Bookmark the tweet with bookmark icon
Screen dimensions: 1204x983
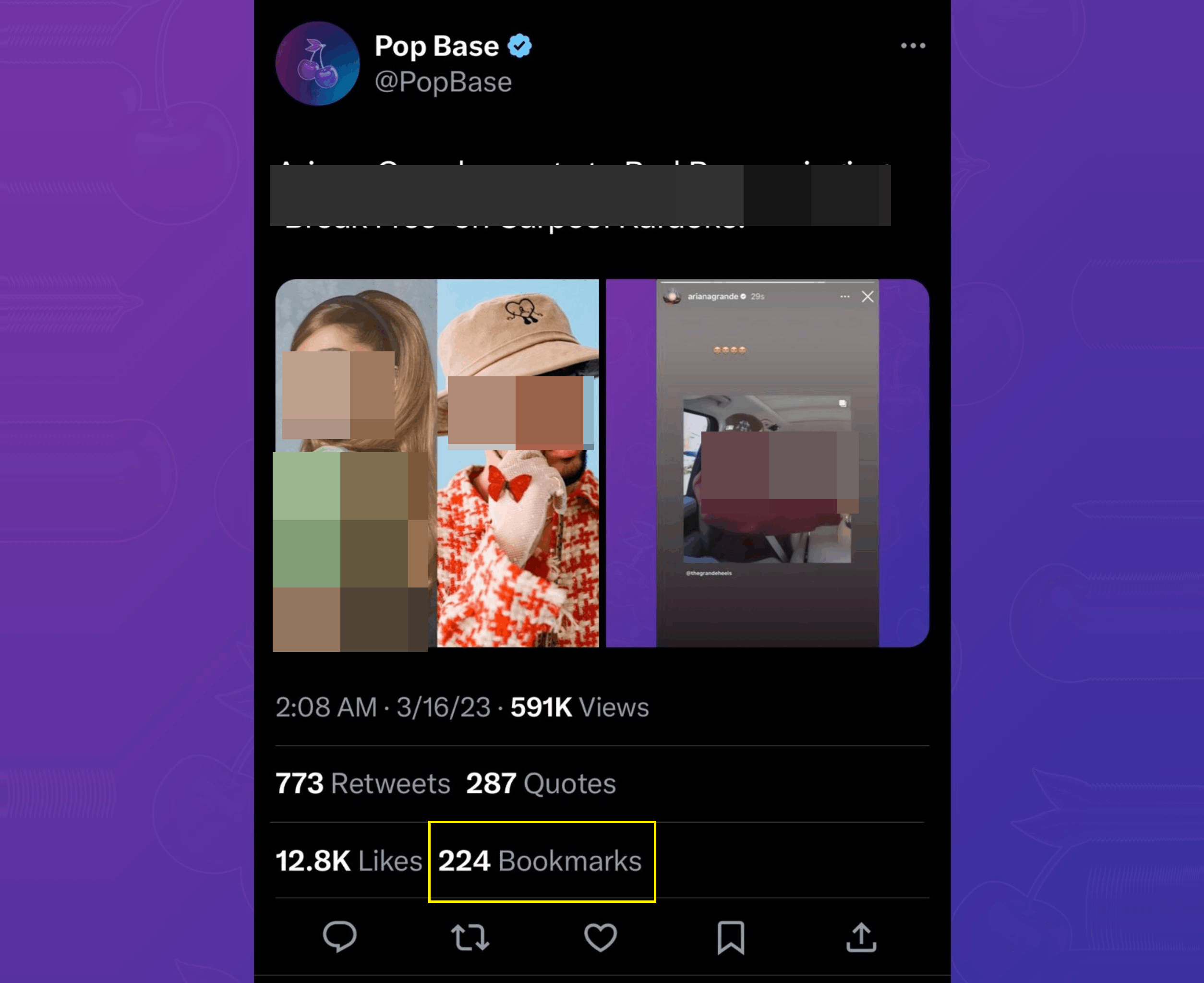click(x=731, y=938)
